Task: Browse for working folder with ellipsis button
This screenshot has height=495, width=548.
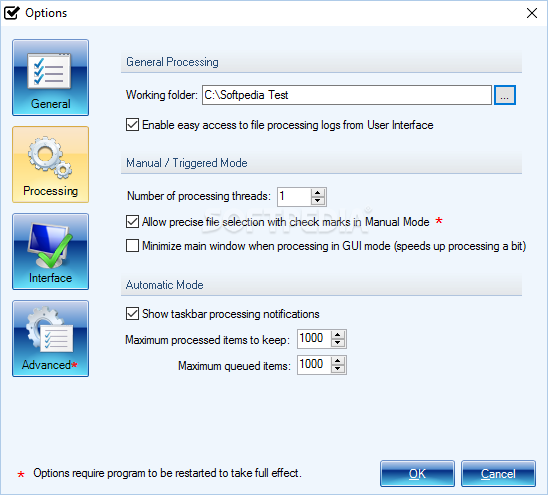Action: pyautogui.click(x=504, y=95)
